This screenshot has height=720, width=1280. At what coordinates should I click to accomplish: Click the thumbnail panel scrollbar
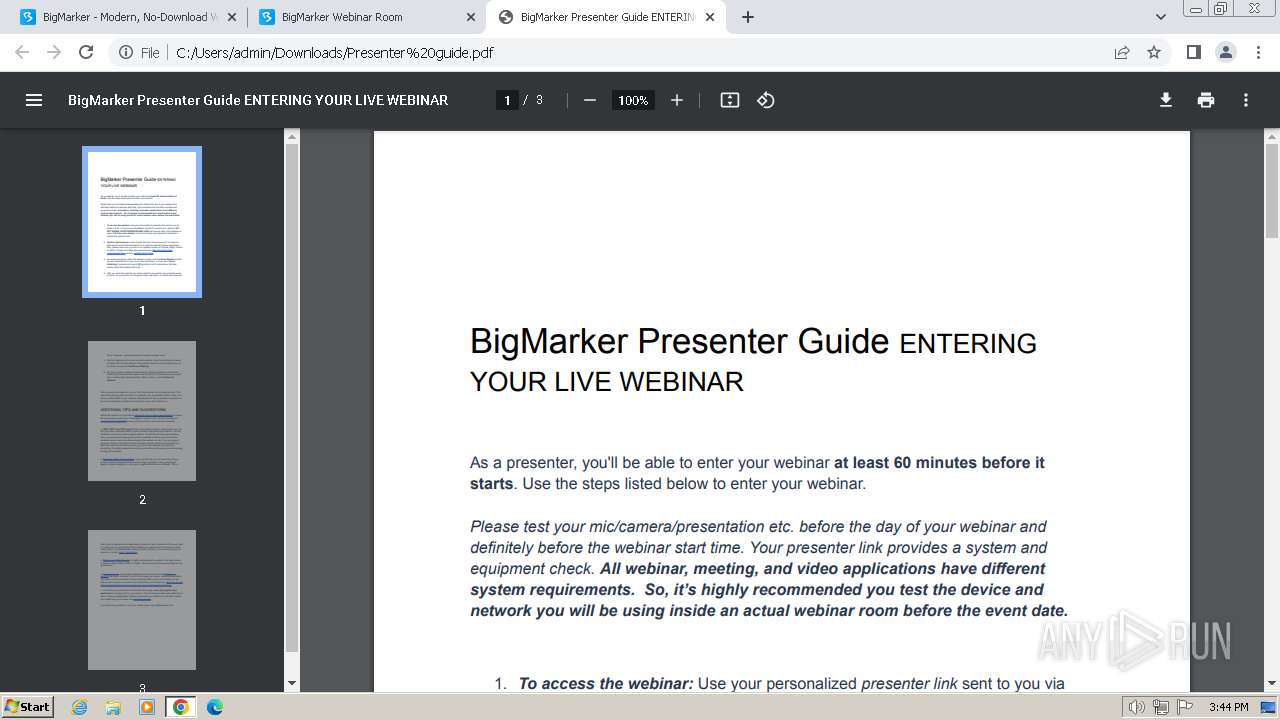click(x=292, y=398)
